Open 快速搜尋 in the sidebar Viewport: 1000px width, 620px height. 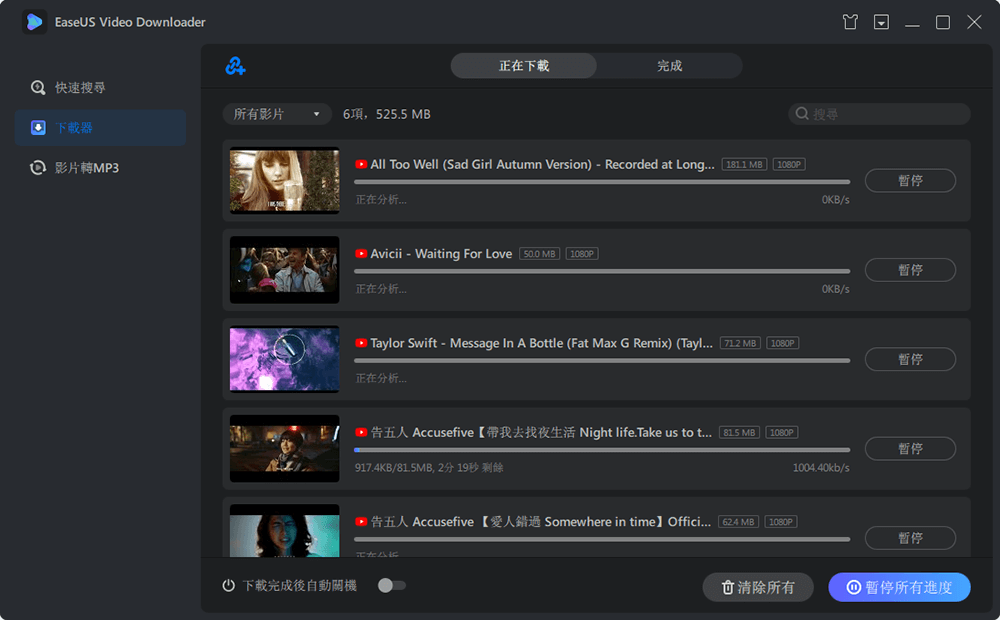pos(100,87)
